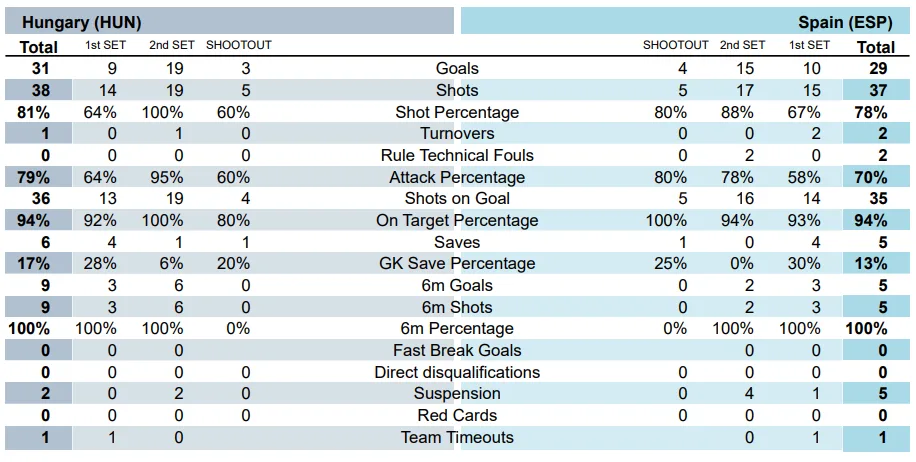Image resolution: width=916 pixels, height=462 pixels.
Task: Select Hungary's Total column header
Action: [39, 47]
